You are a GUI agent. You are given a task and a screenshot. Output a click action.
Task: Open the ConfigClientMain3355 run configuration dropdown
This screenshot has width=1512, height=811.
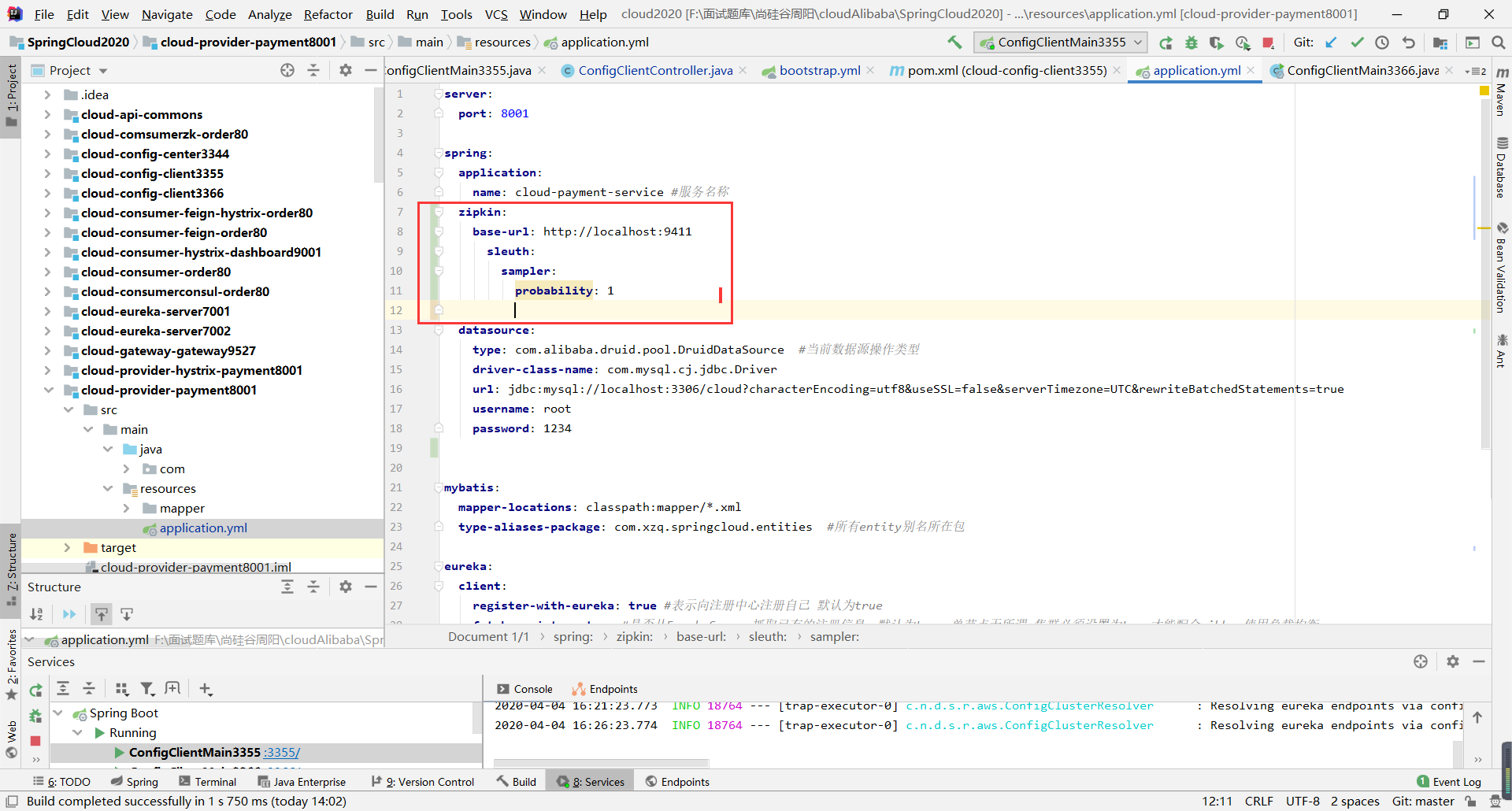tap(1060, 43)
